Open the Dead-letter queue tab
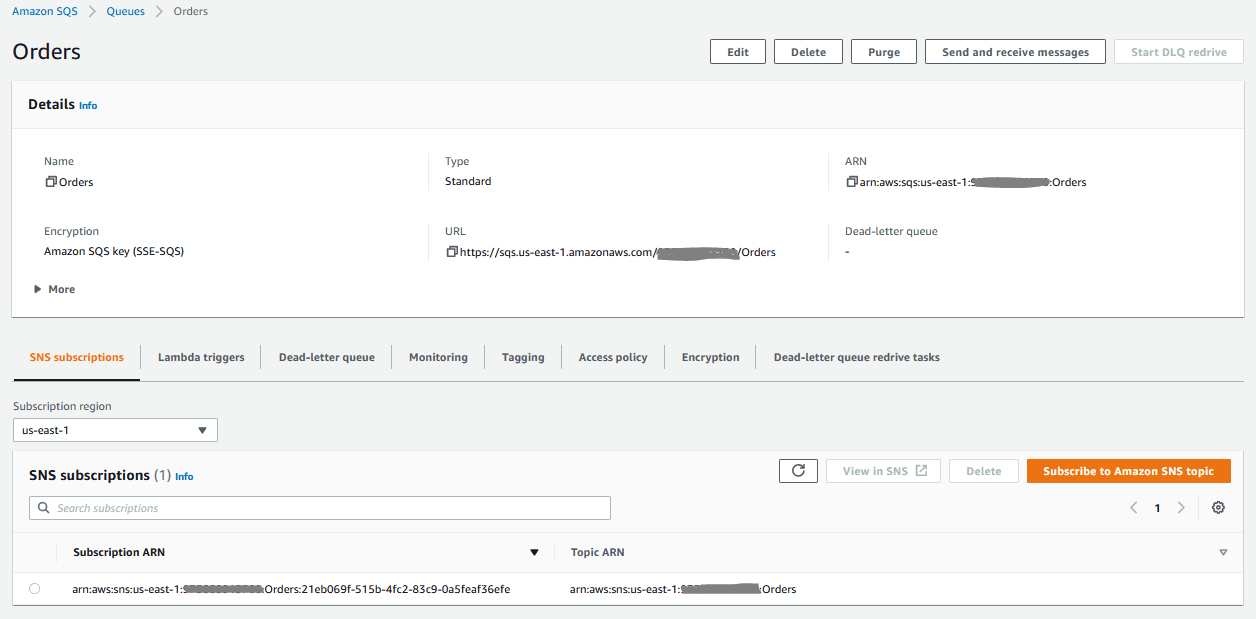1256x619 pixels. pos(327,357)
